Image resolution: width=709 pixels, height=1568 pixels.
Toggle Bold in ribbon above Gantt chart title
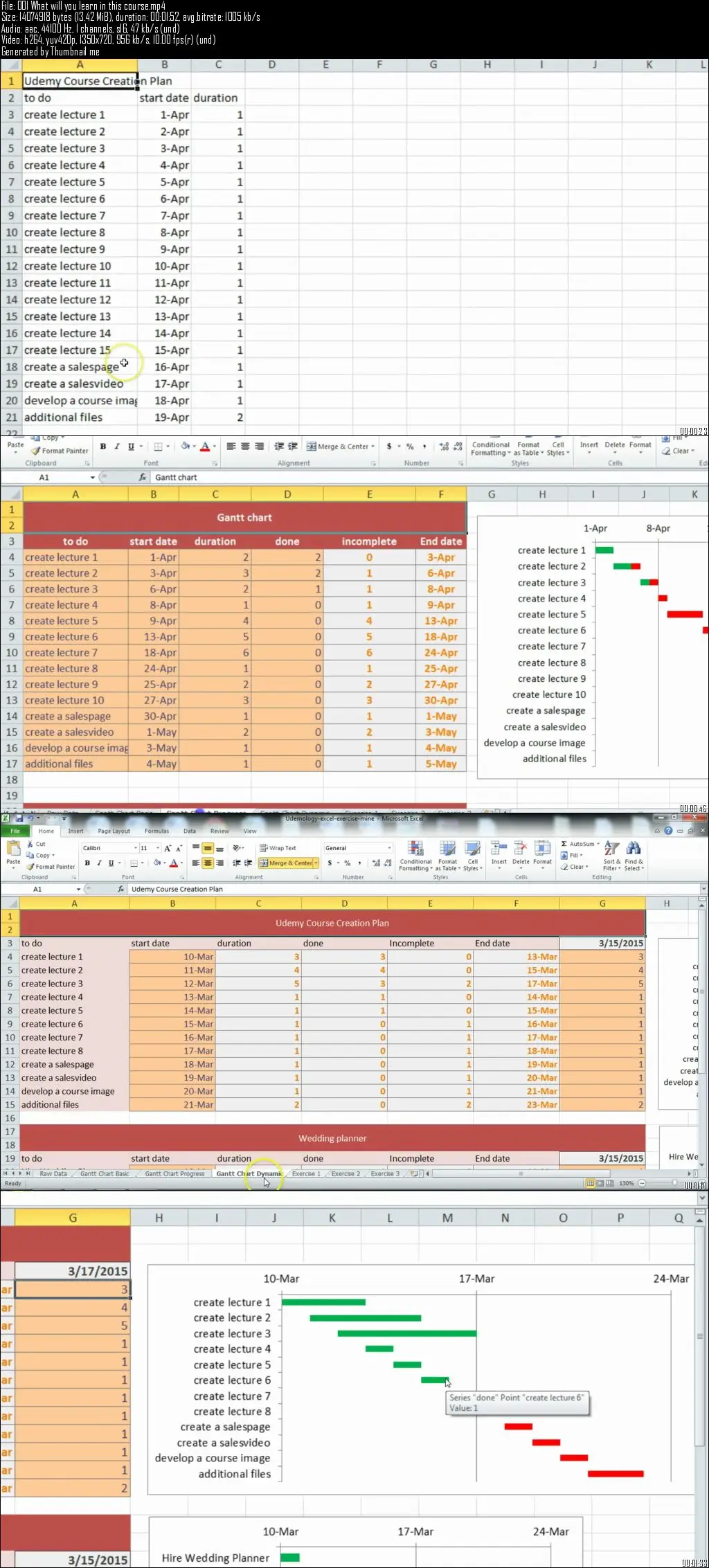point(103,447)
